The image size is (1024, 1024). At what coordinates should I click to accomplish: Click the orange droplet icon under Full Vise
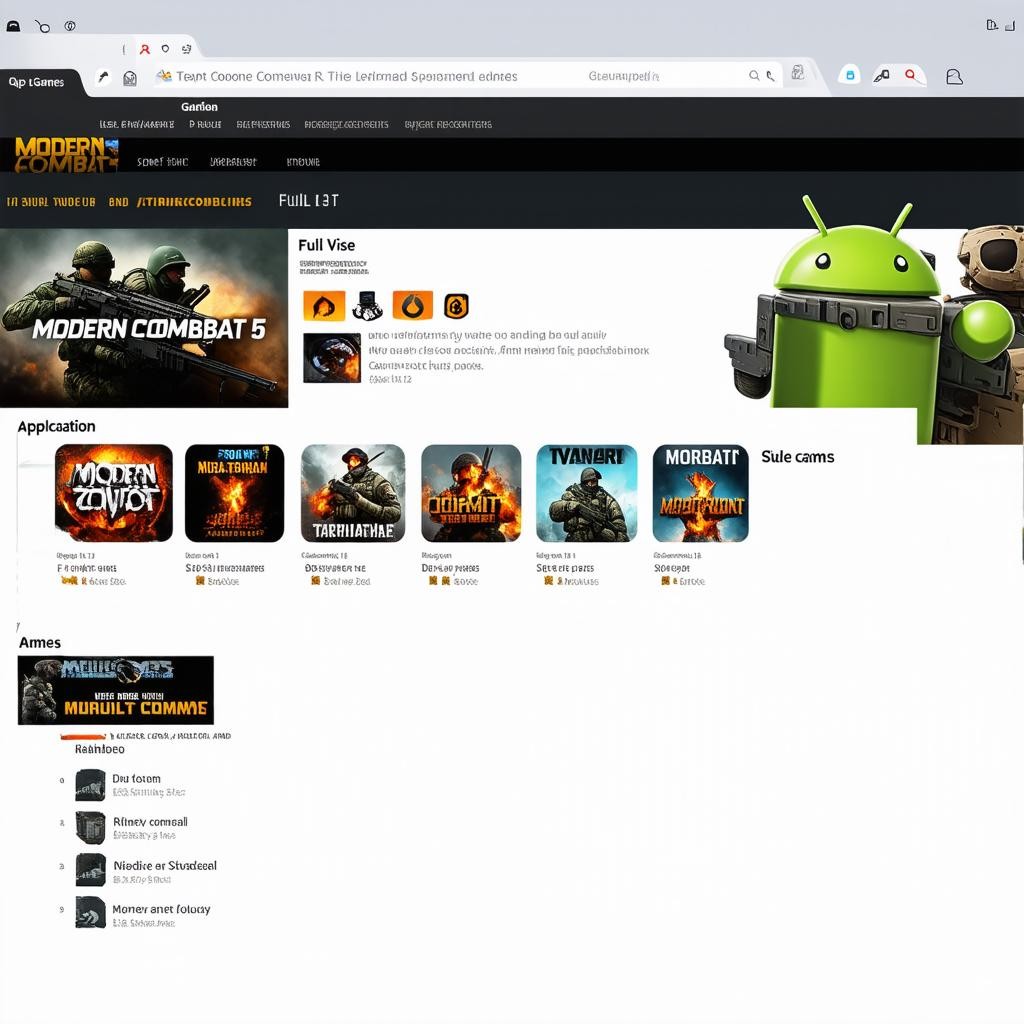412,306
